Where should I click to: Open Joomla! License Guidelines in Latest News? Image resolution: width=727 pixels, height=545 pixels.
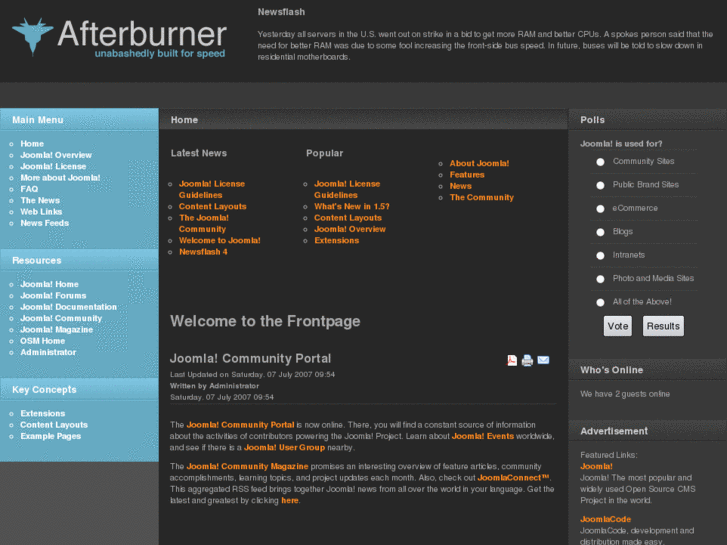(x=212, y=189)
